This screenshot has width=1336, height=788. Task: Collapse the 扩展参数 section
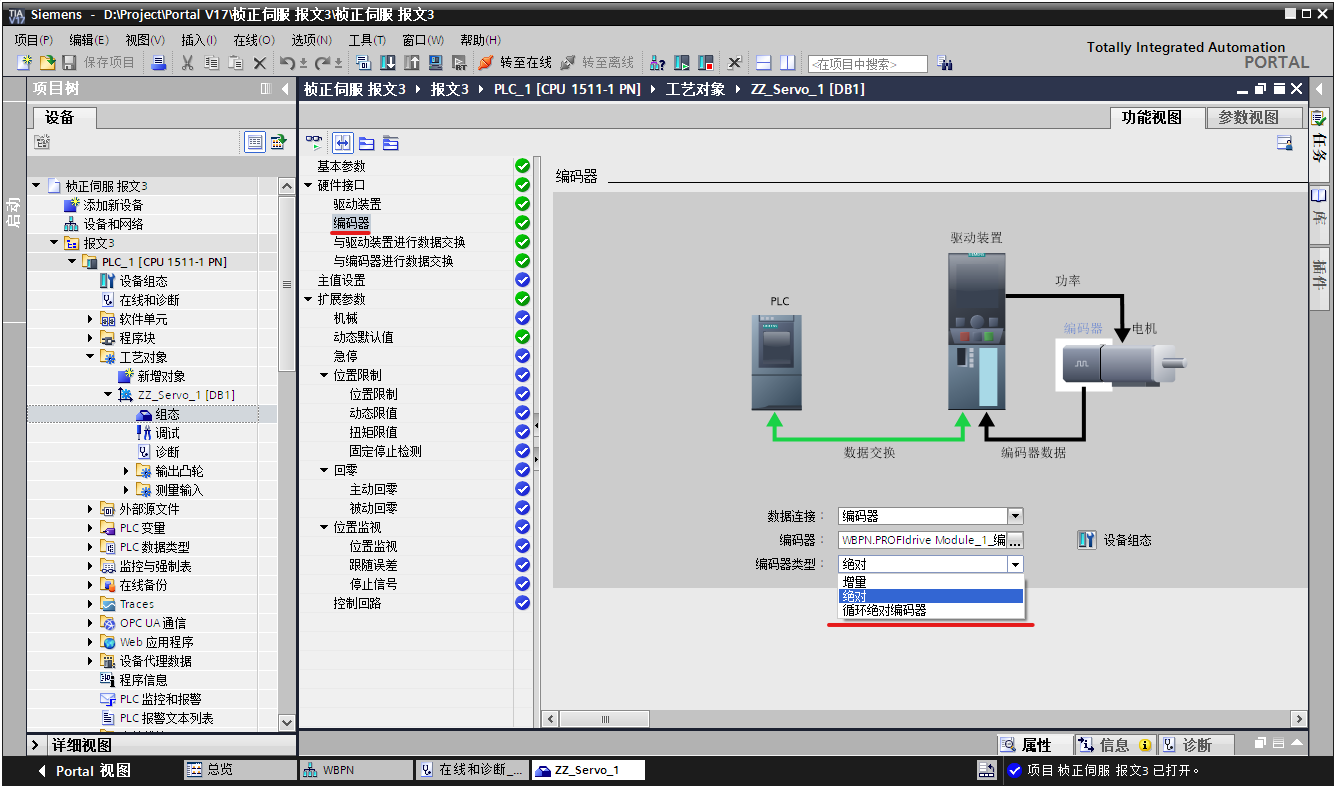(x=309, y=299)
